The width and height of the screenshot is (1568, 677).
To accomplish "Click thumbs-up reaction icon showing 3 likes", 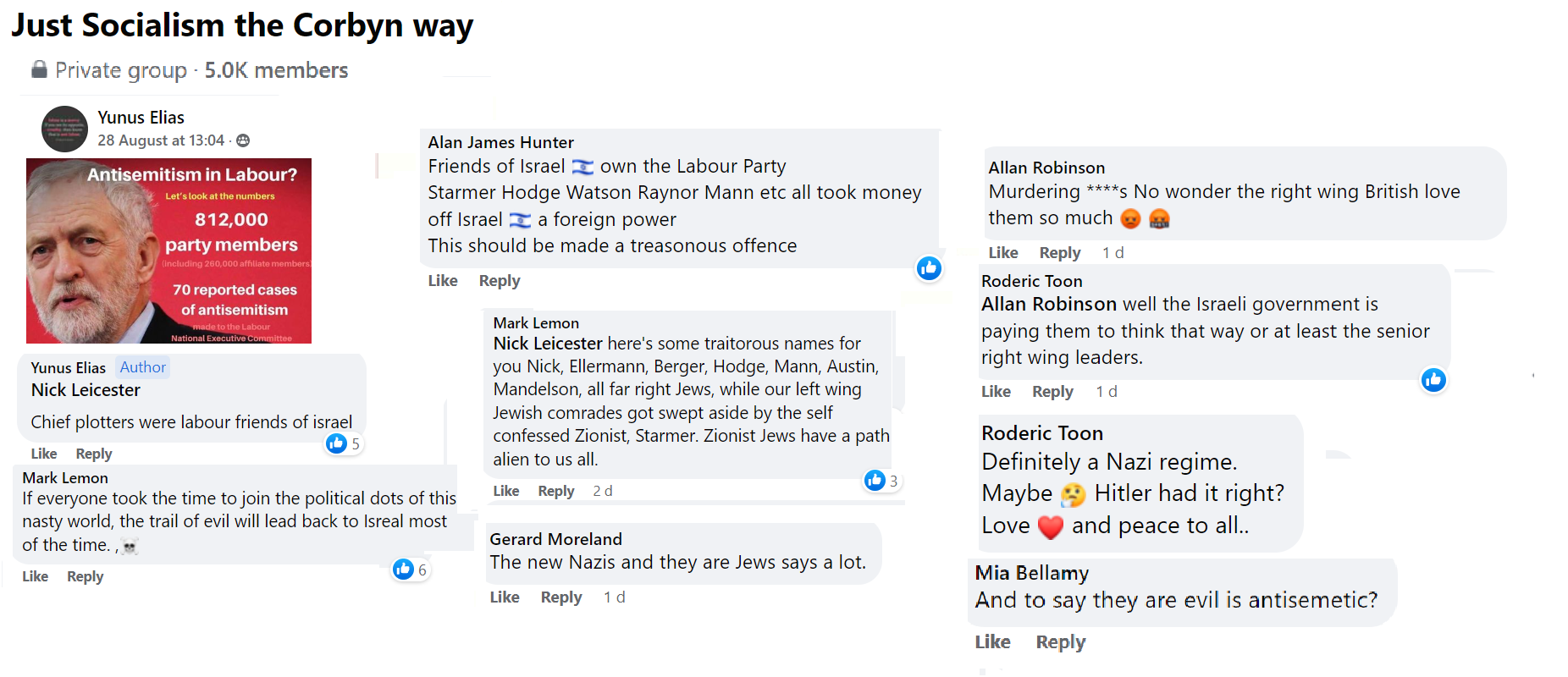I will point(875,481).
